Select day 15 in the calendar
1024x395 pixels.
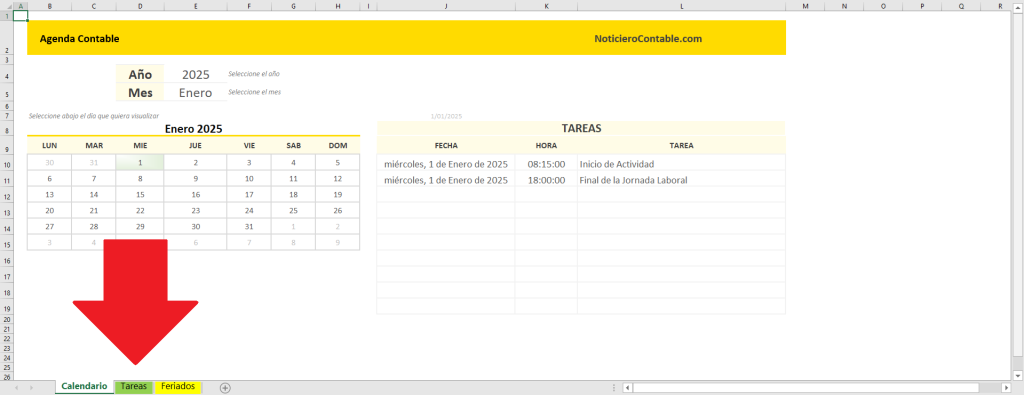140,195
